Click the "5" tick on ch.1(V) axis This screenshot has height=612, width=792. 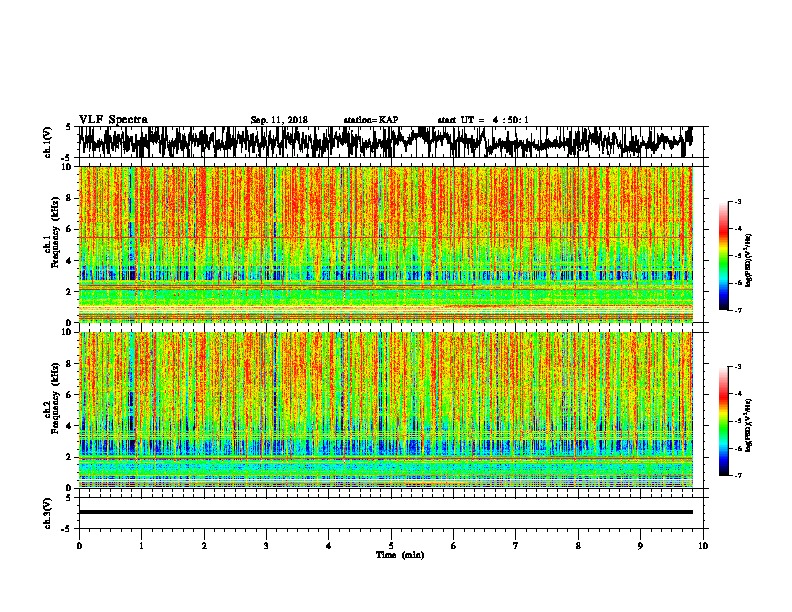point(68,127)
